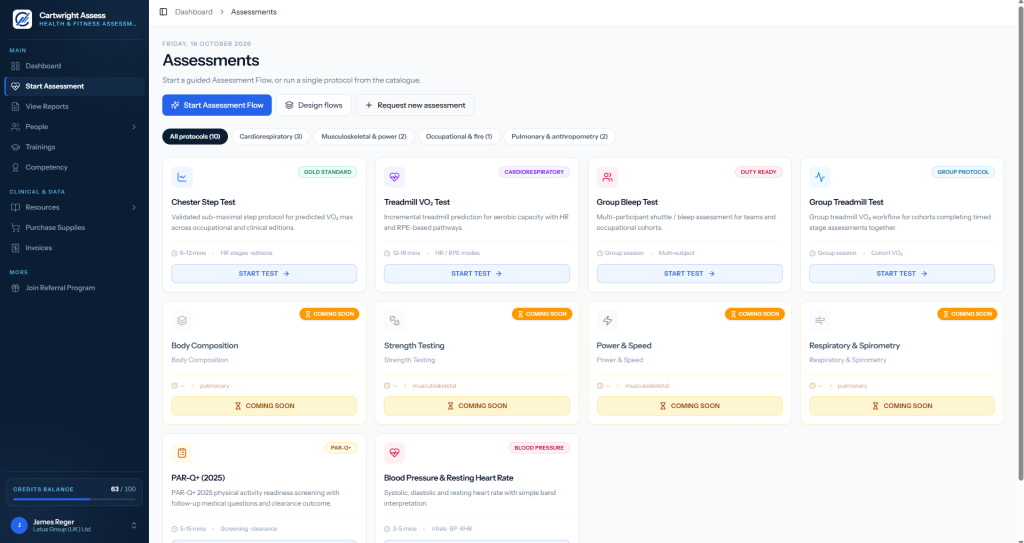
Task: Start the Group Bleep Test
Action: (690, 274)
